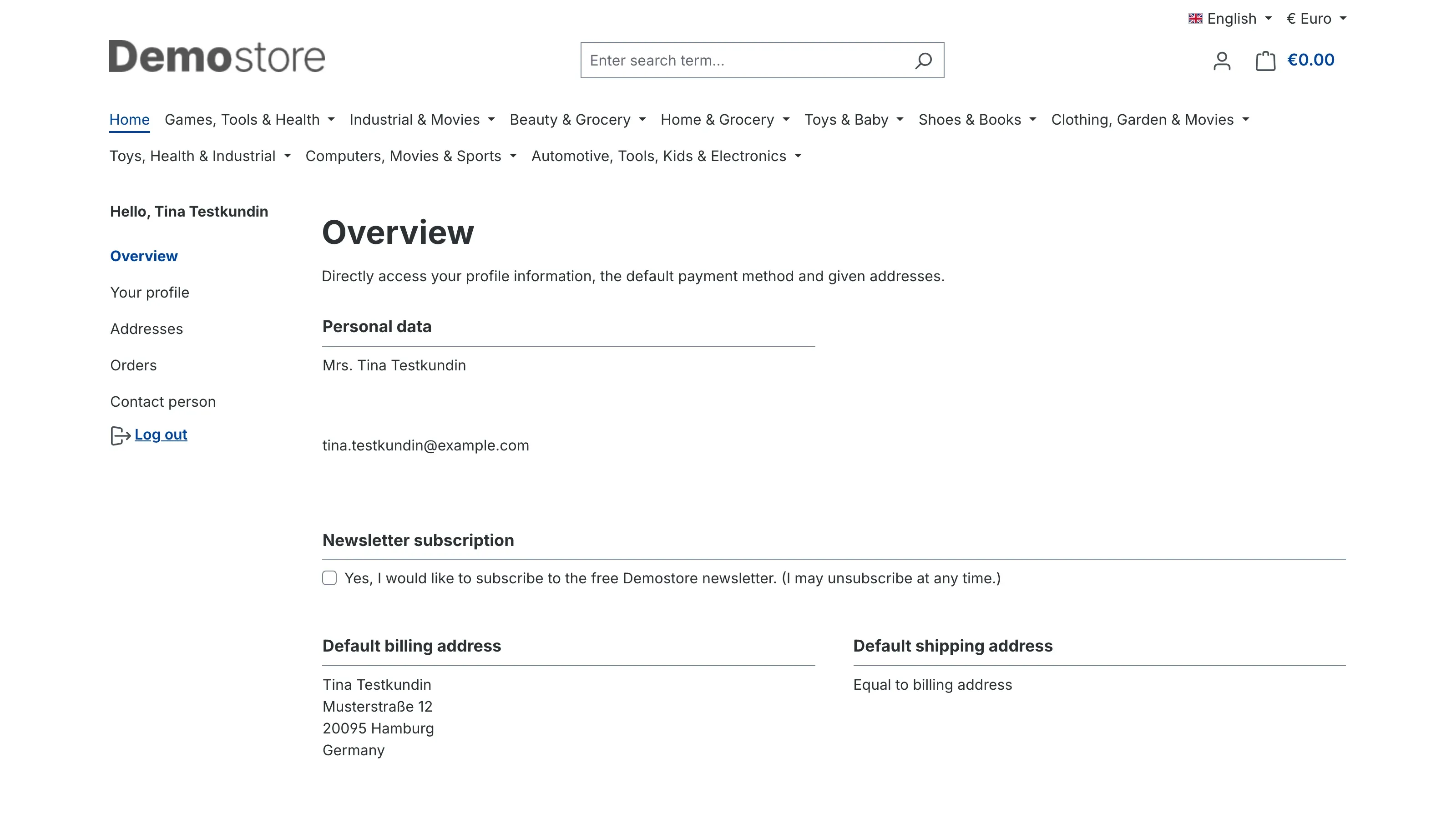Click the log out arrow icon
This screenshot has width=1456, height=819.
(121, 435)
